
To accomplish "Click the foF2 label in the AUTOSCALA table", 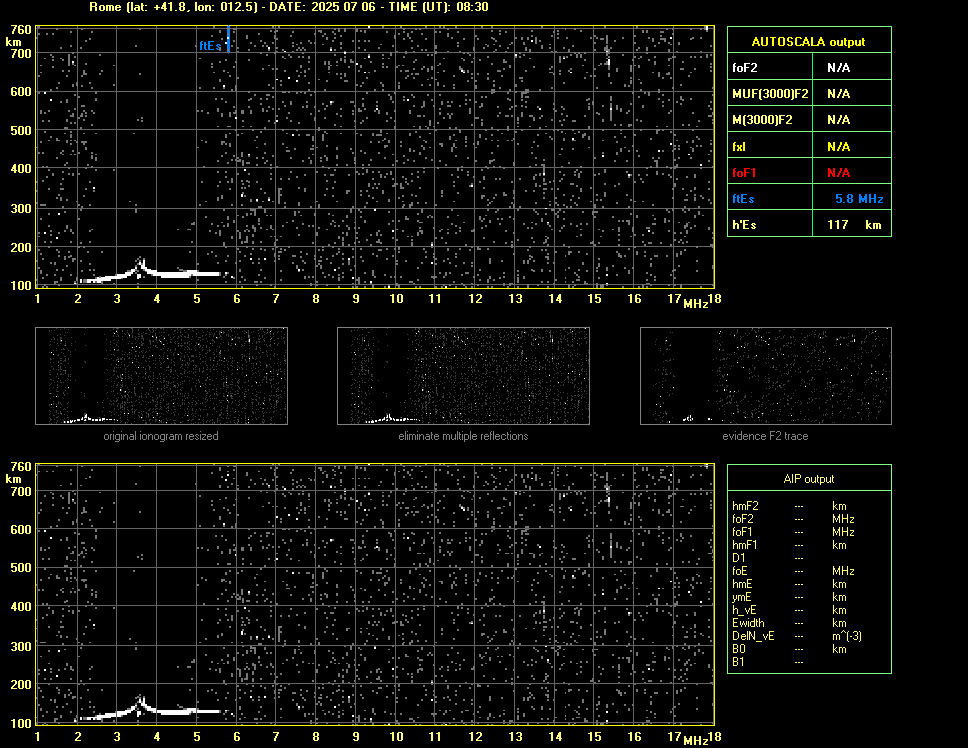I will tap(745, 68).
